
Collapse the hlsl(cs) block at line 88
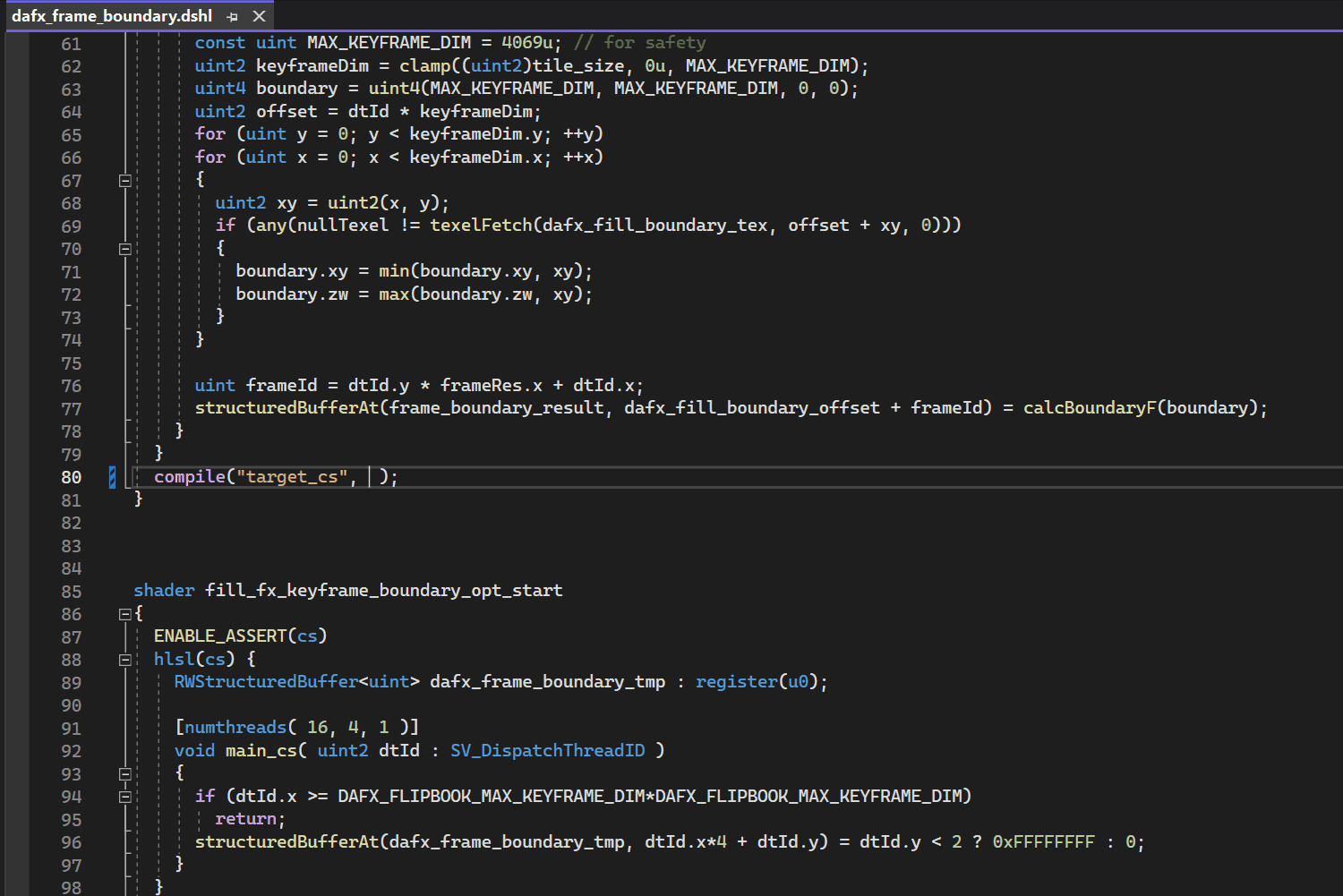point(125,659)
